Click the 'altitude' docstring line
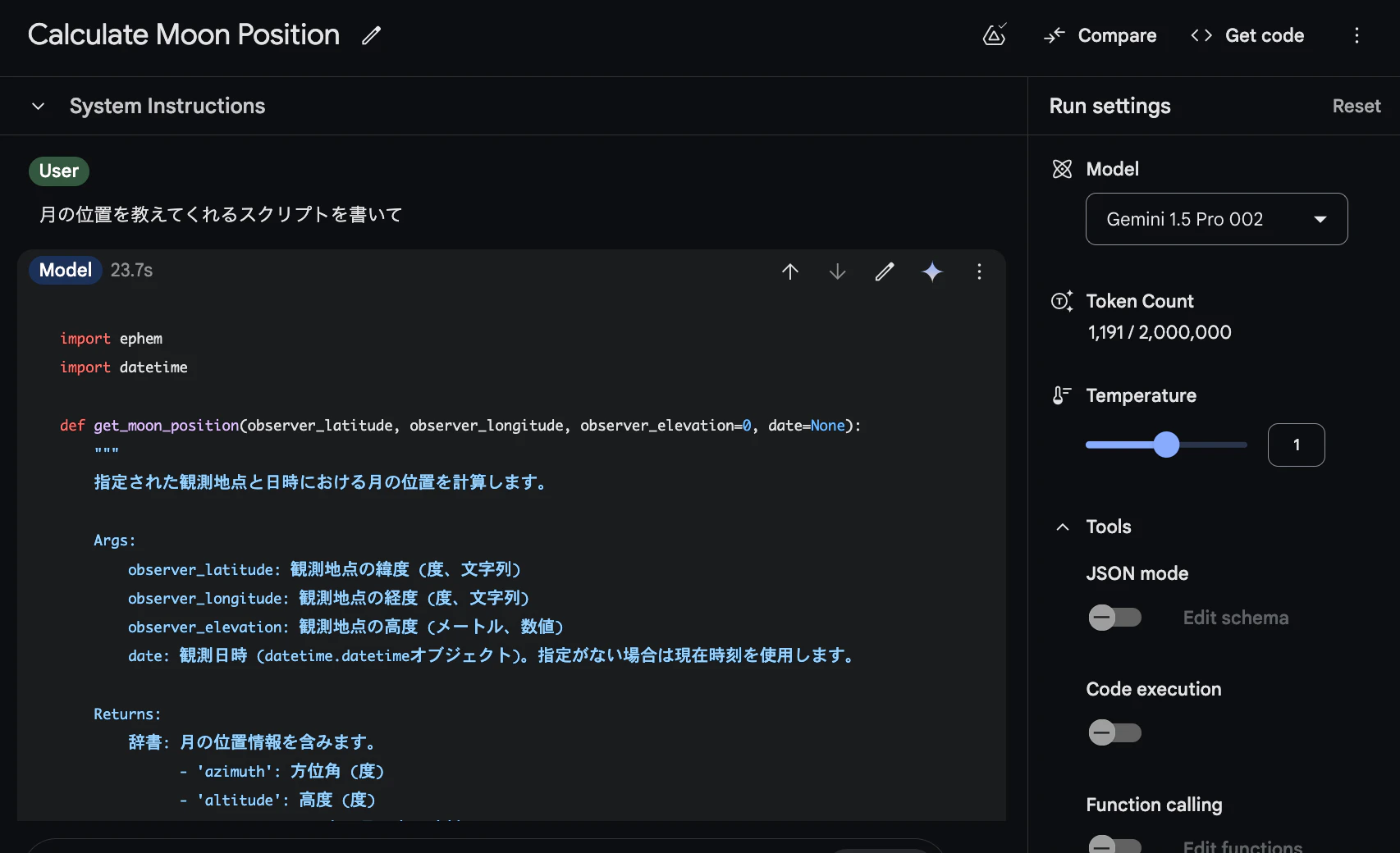The height and width of the screenshot is (853, 1400). 277,801
